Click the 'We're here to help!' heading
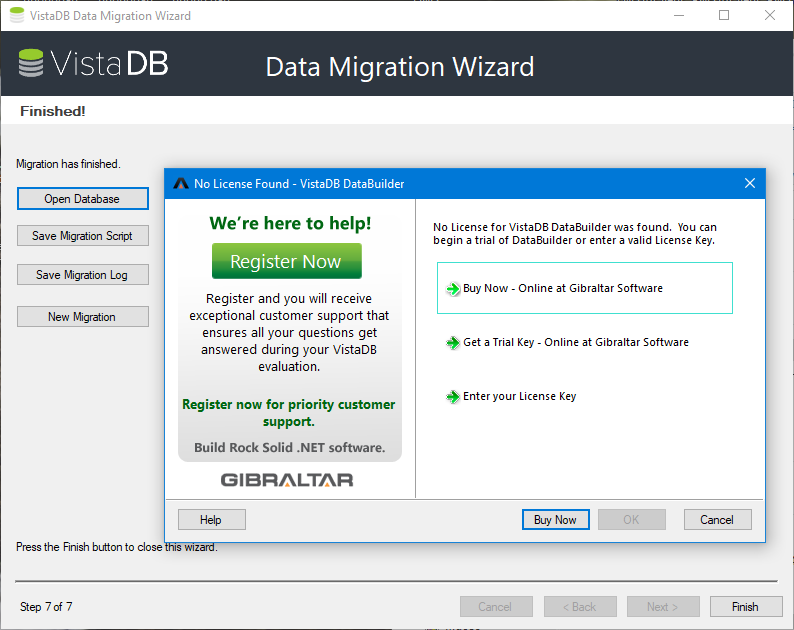 click(x=290, y=223)
